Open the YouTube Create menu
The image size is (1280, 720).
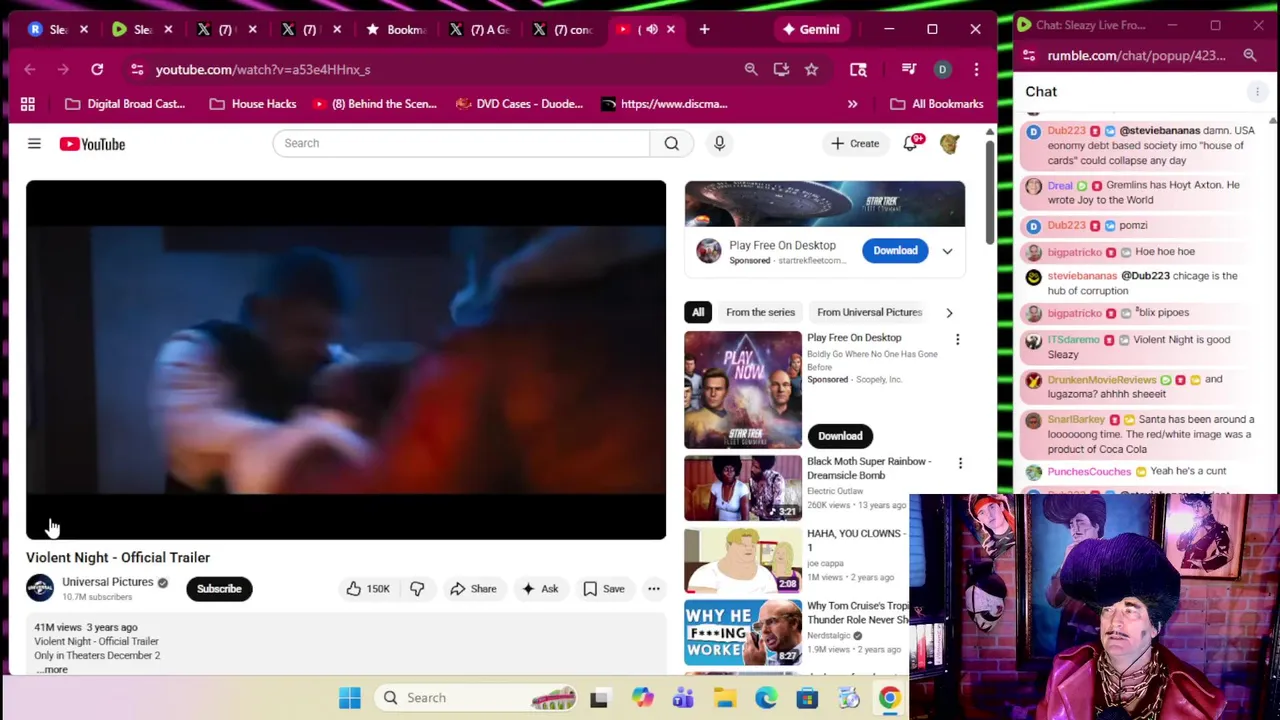tap(854, 144)
